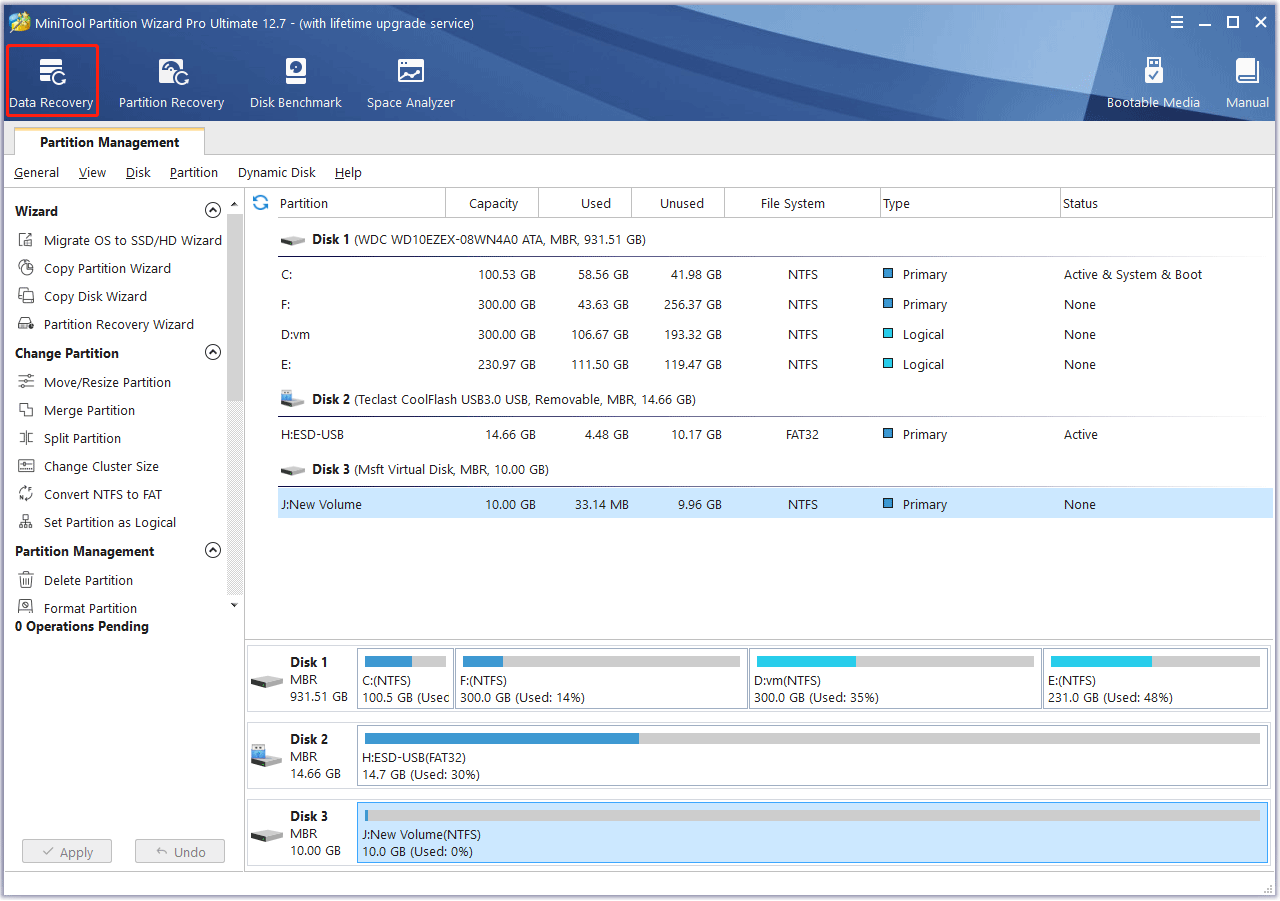Select the J:New Volume partition row
Viewport: 1280px width, 901px height.
click(x=776, y=504)
